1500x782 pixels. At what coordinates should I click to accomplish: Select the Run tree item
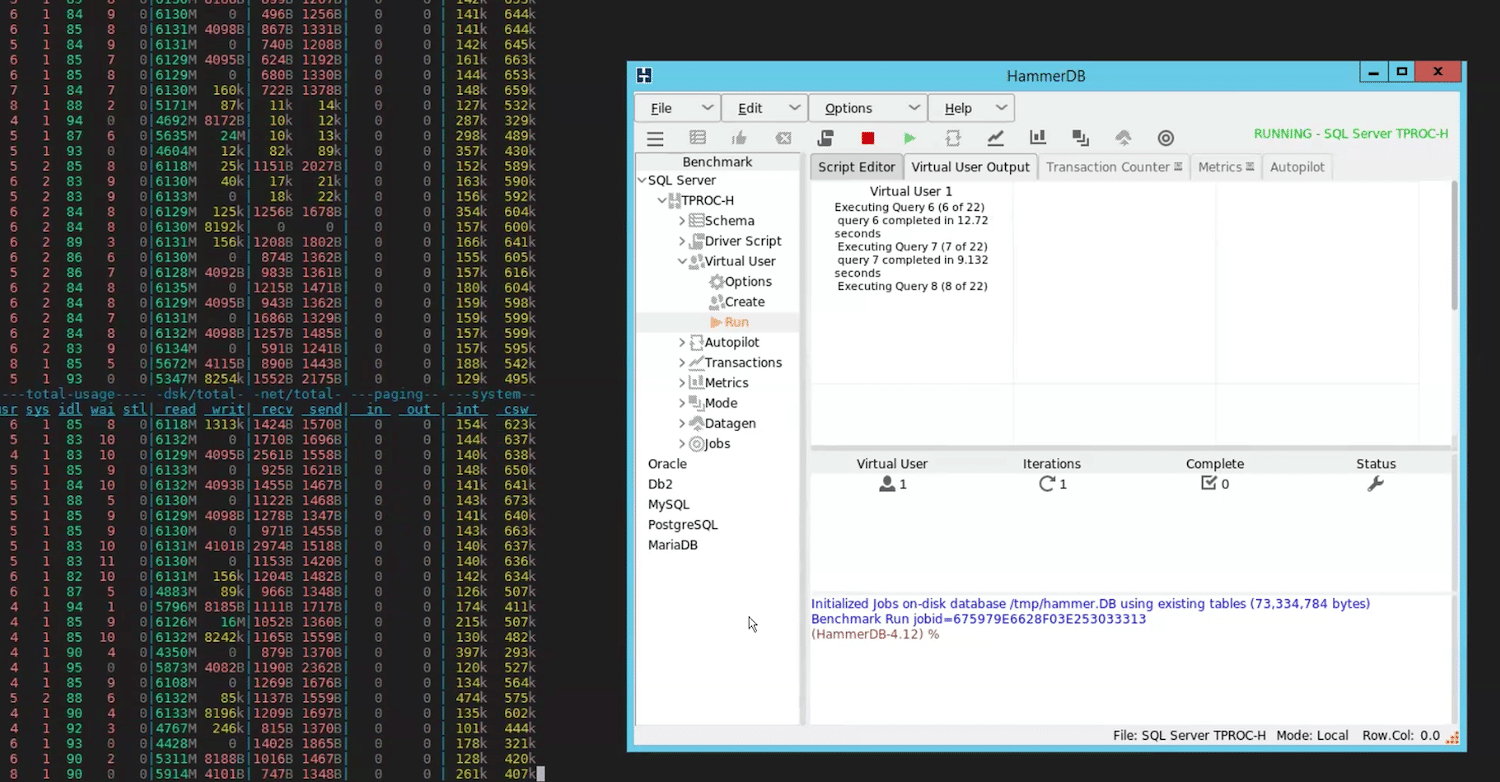pos(737,322)
